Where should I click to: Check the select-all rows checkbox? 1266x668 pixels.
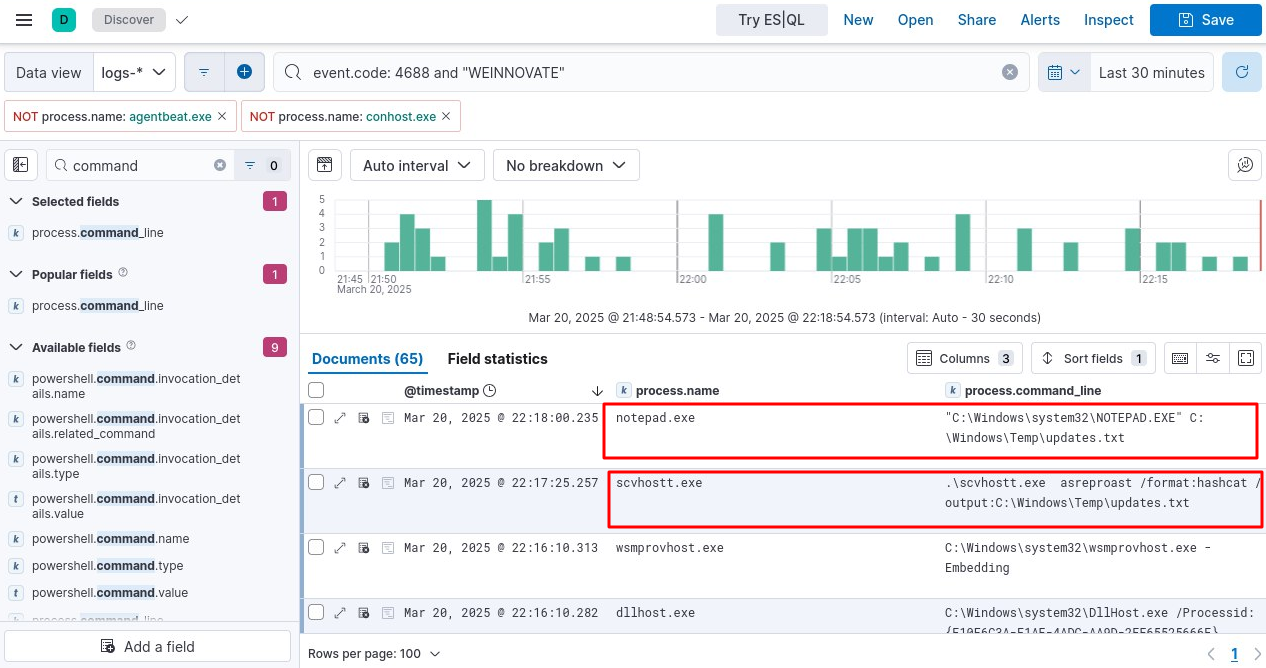click(316, 390)
